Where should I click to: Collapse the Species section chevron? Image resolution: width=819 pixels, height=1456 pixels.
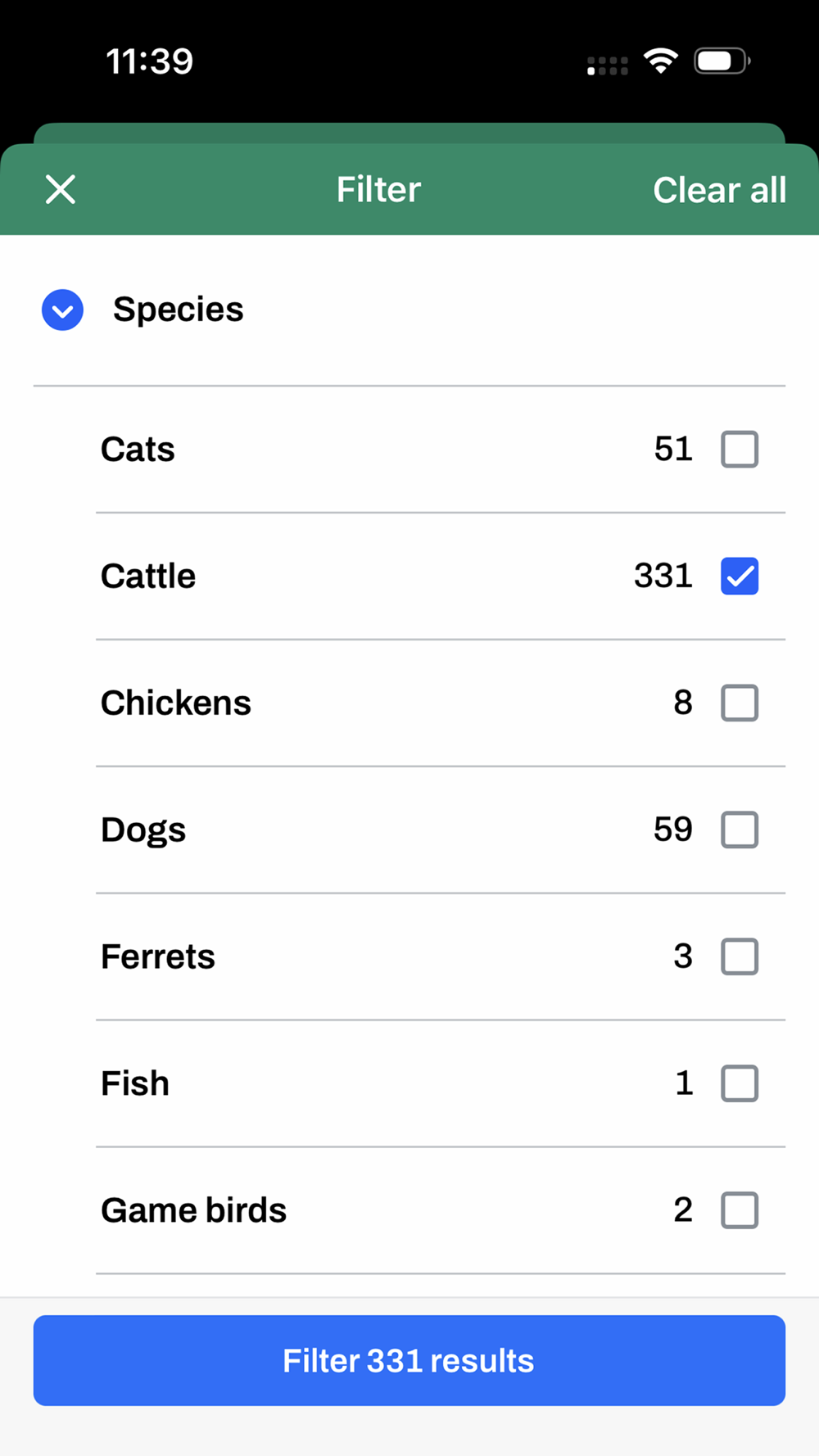click(x=62, y=310)
